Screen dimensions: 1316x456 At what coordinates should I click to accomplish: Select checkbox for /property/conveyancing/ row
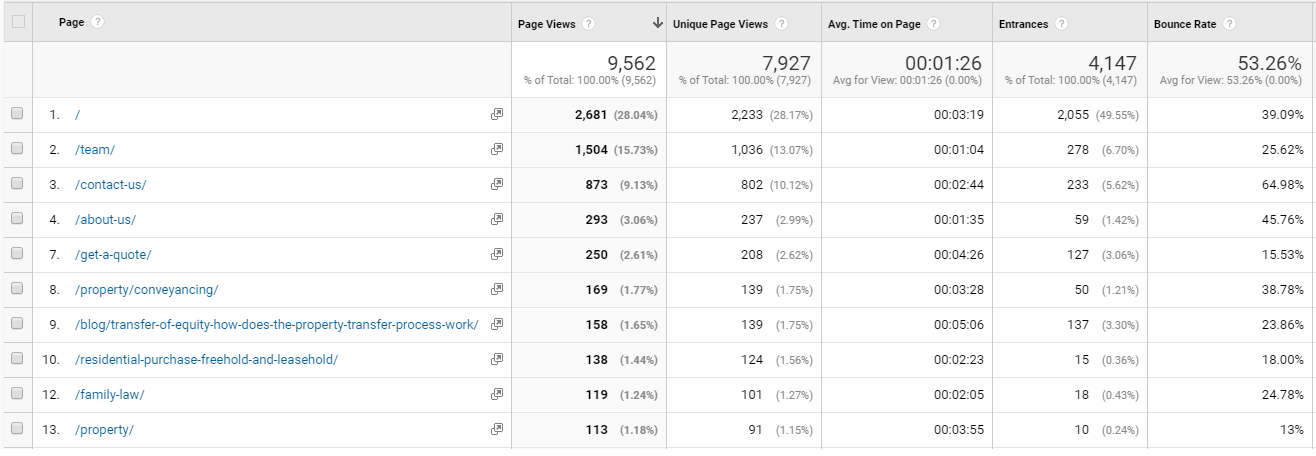[17, 290]
